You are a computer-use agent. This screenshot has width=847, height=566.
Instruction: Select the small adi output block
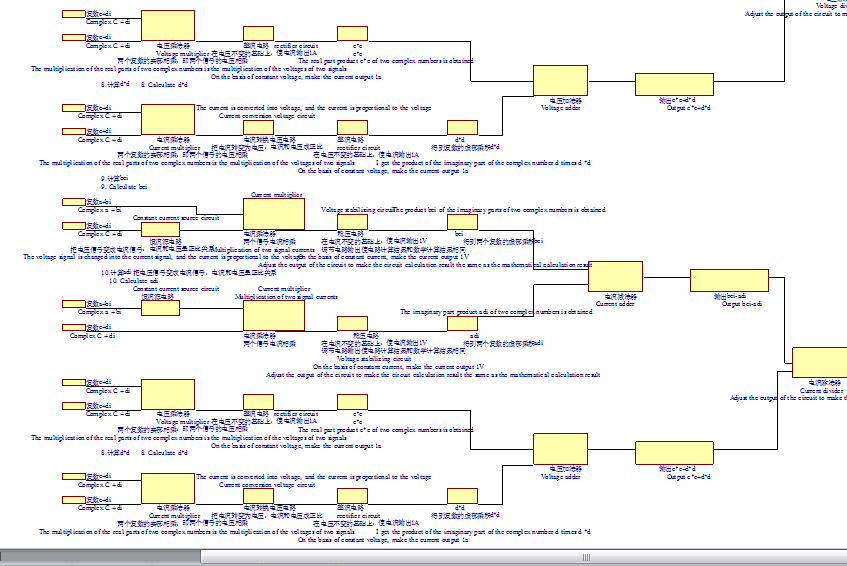click(462, 323)
